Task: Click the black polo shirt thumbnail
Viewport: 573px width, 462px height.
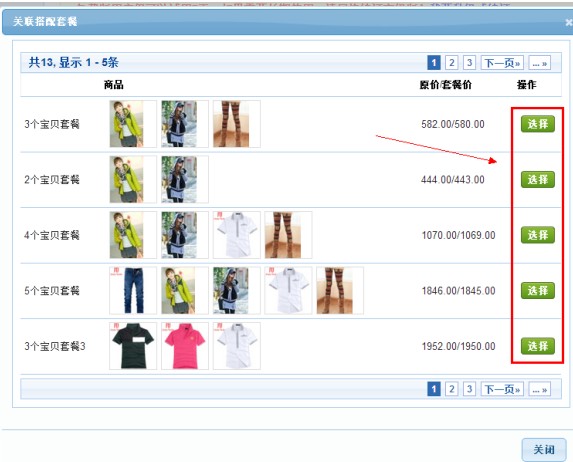Action: (133, 346)
